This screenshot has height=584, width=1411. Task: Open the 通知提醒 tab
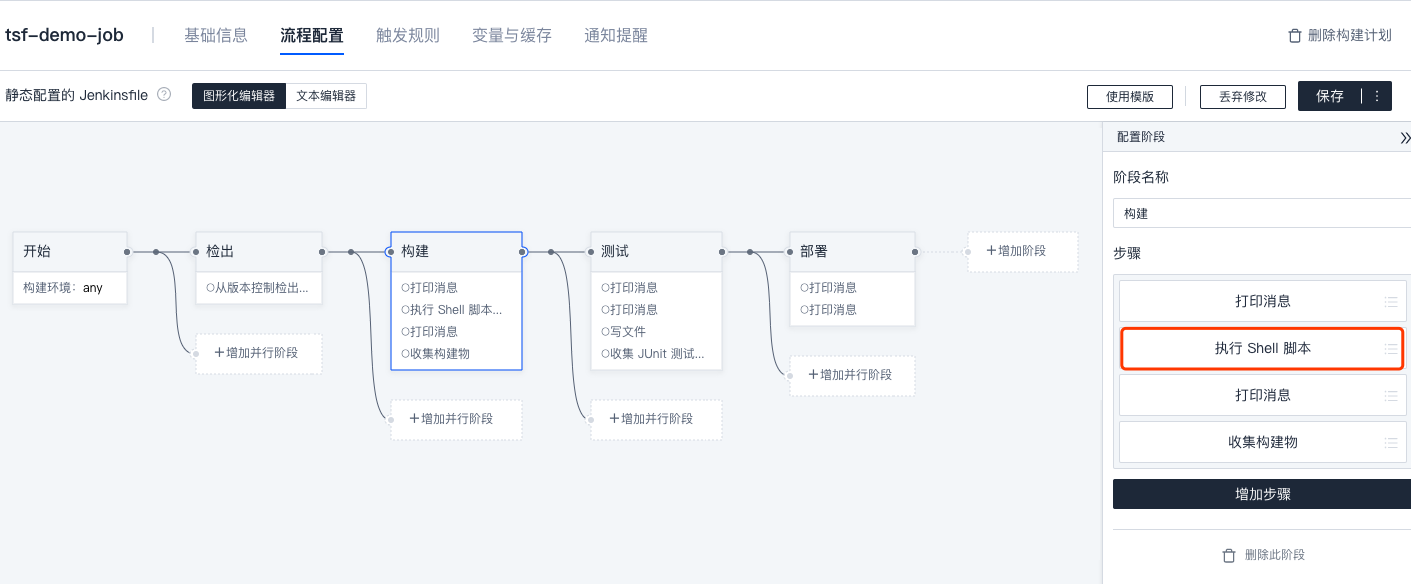click(x=615, y=34)
